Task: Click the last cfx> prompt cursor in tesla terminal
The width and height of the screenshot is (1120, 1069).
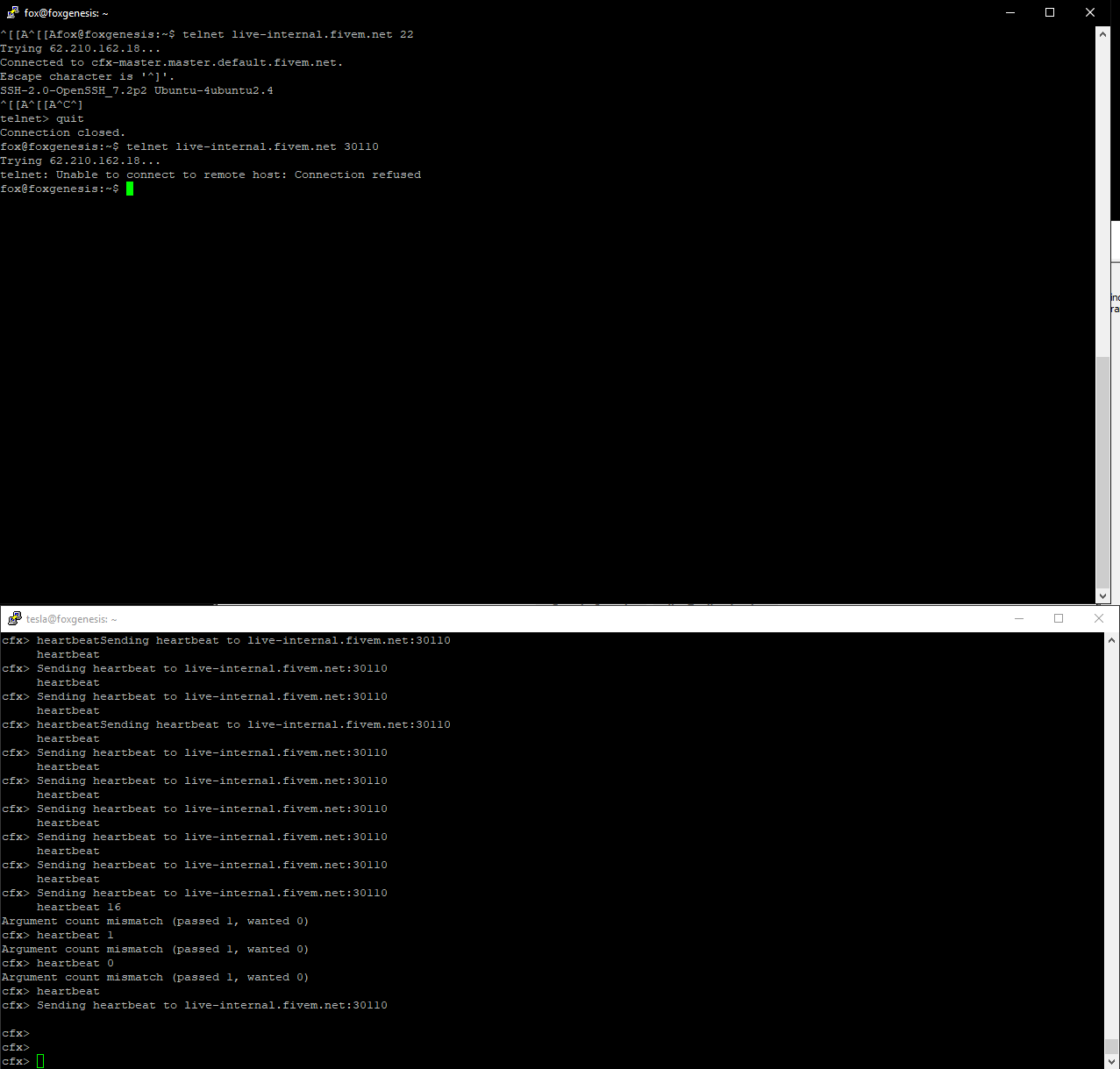Action: 40,1061
